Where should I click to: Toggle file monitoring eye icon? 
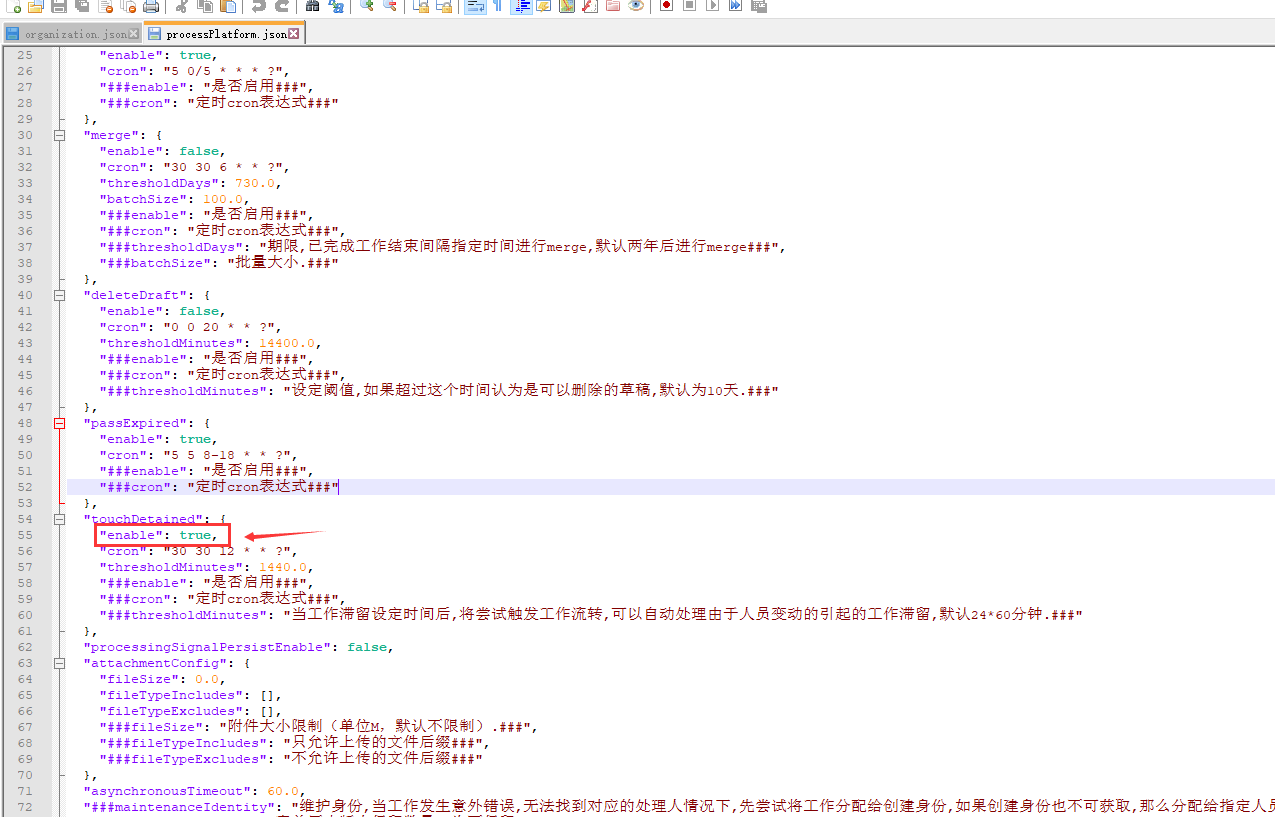(x=636, y=6)
